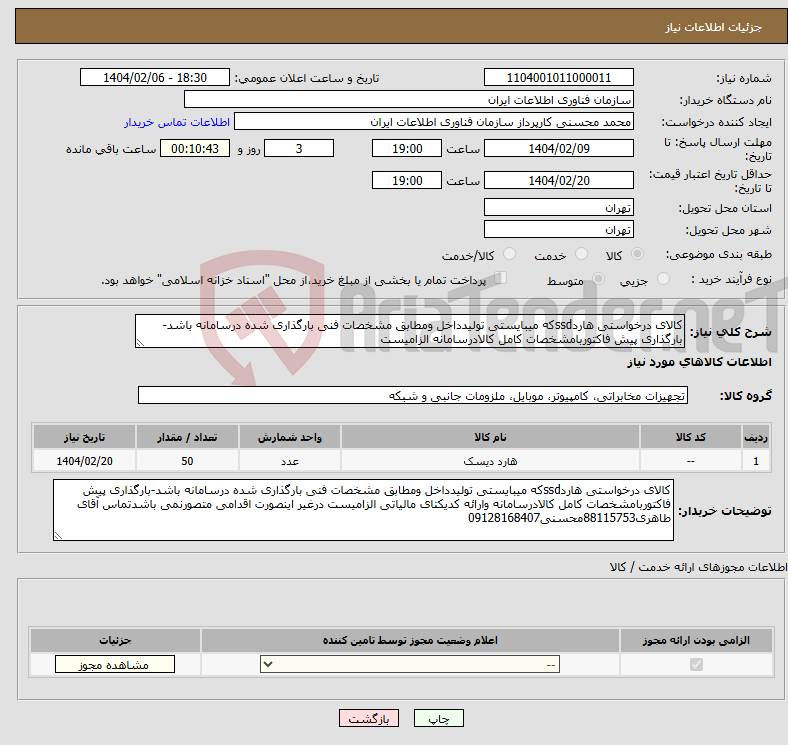Toggle the Islamic treasury bonds payment checkbox

pos(501,278)
